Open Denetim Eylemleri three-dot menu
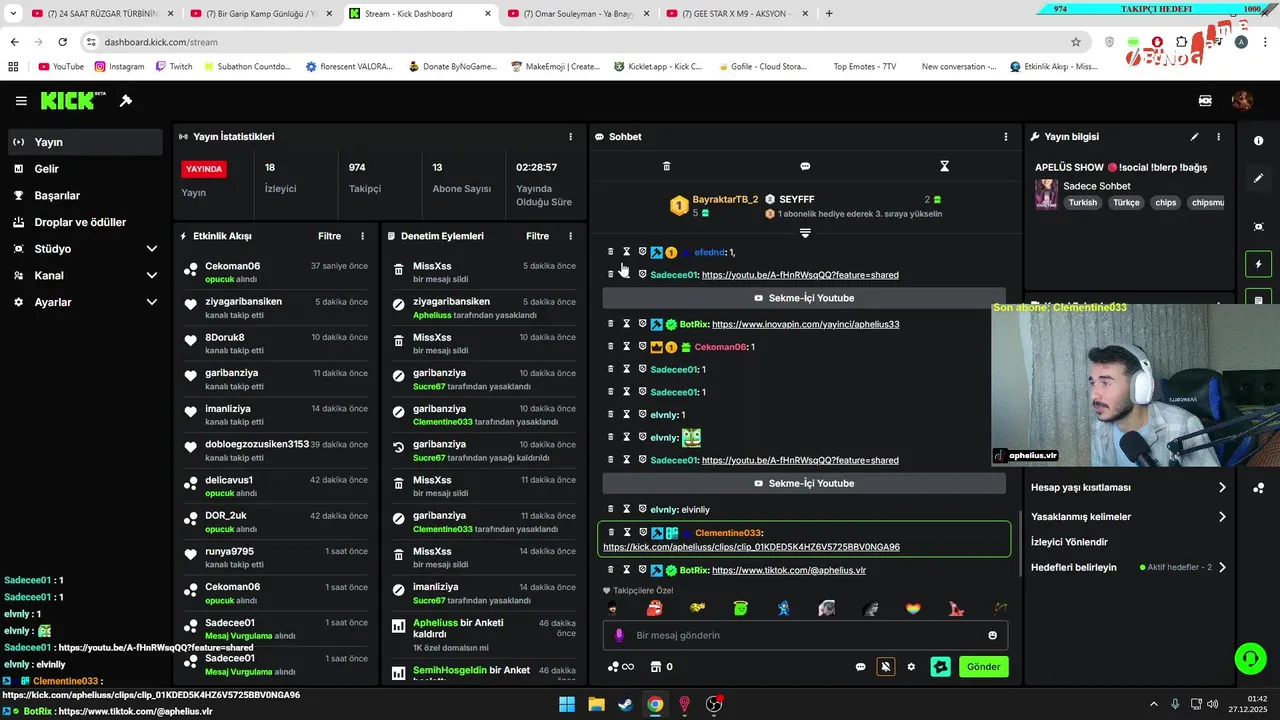 click(571, 237)
